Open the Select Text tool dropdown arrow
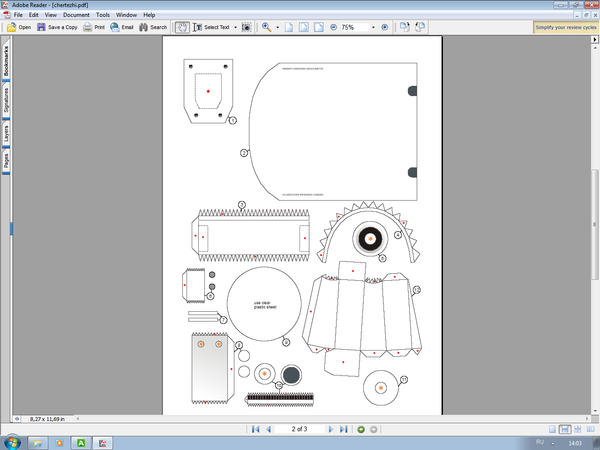The height and width of the screenshot is (450, 600). [x=235, y=28]
